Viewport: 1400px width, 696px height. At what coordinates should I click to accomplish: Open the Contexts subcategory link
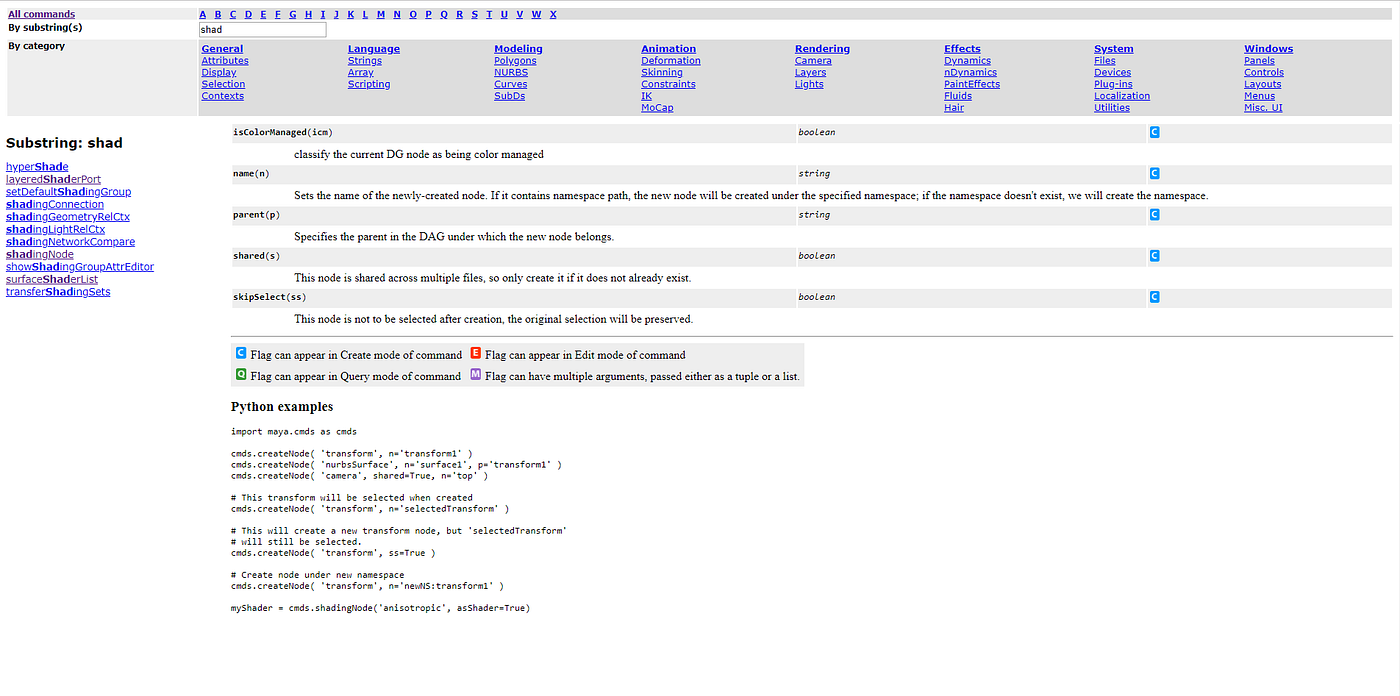(x=222, y=96)
